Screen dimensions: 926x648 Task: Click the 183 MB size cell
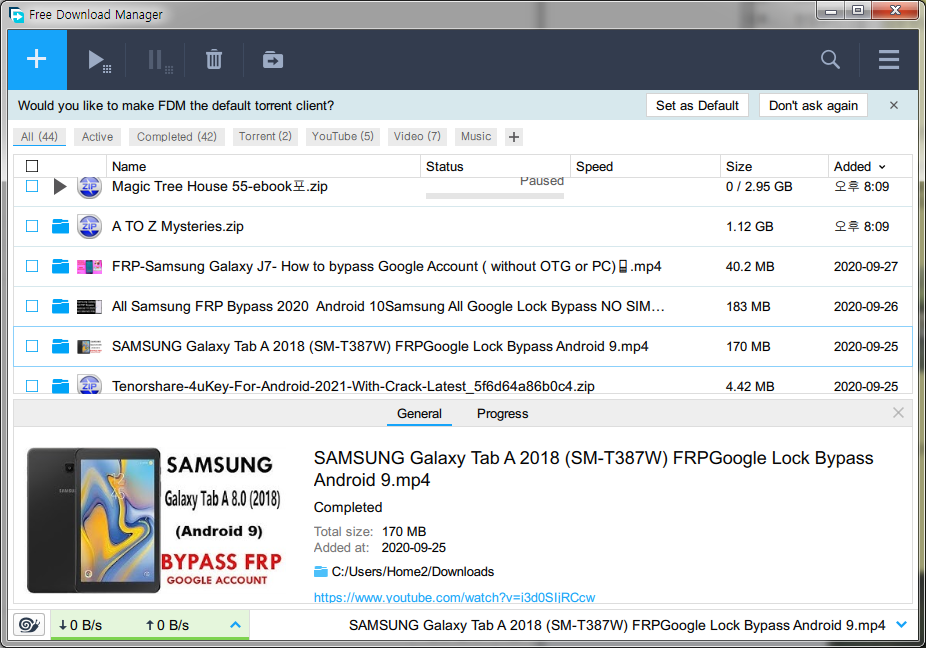(x=748, y=307)
